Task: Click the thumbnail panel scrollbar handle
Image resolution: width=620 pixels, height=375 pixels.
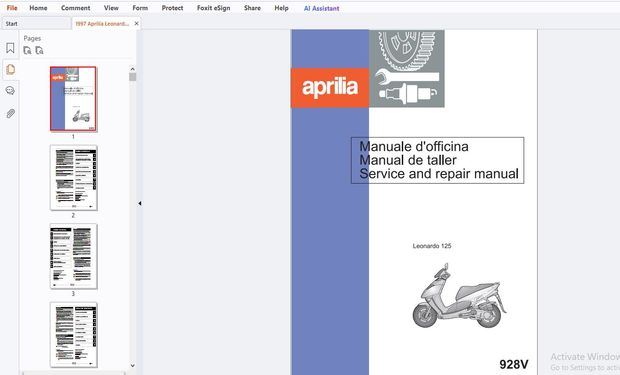Action: tap(132, 77)
